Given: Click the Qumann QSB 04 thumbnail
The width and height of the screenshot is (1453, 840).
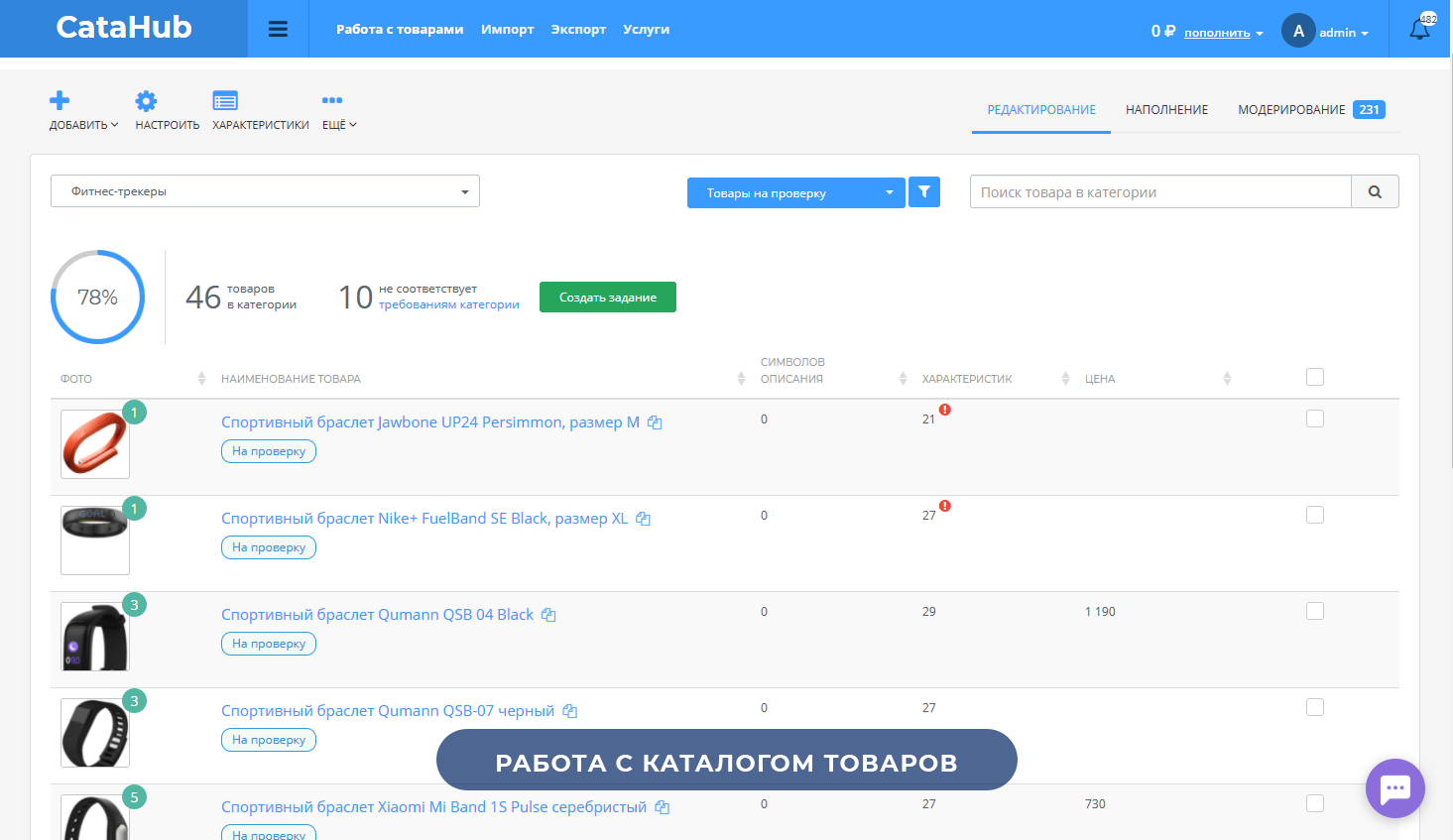Looking at the screenshot, I should [95, 637].
